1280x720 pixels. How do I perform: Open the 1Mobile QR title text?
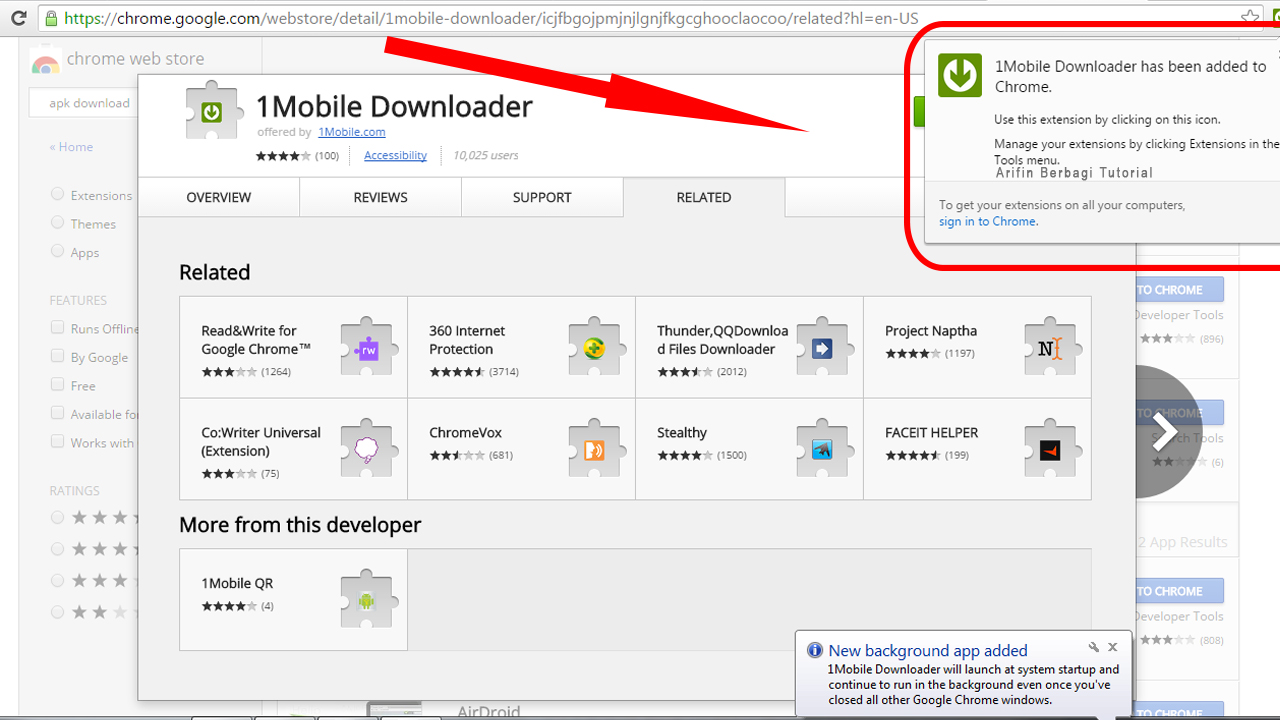tap(237, 583)
